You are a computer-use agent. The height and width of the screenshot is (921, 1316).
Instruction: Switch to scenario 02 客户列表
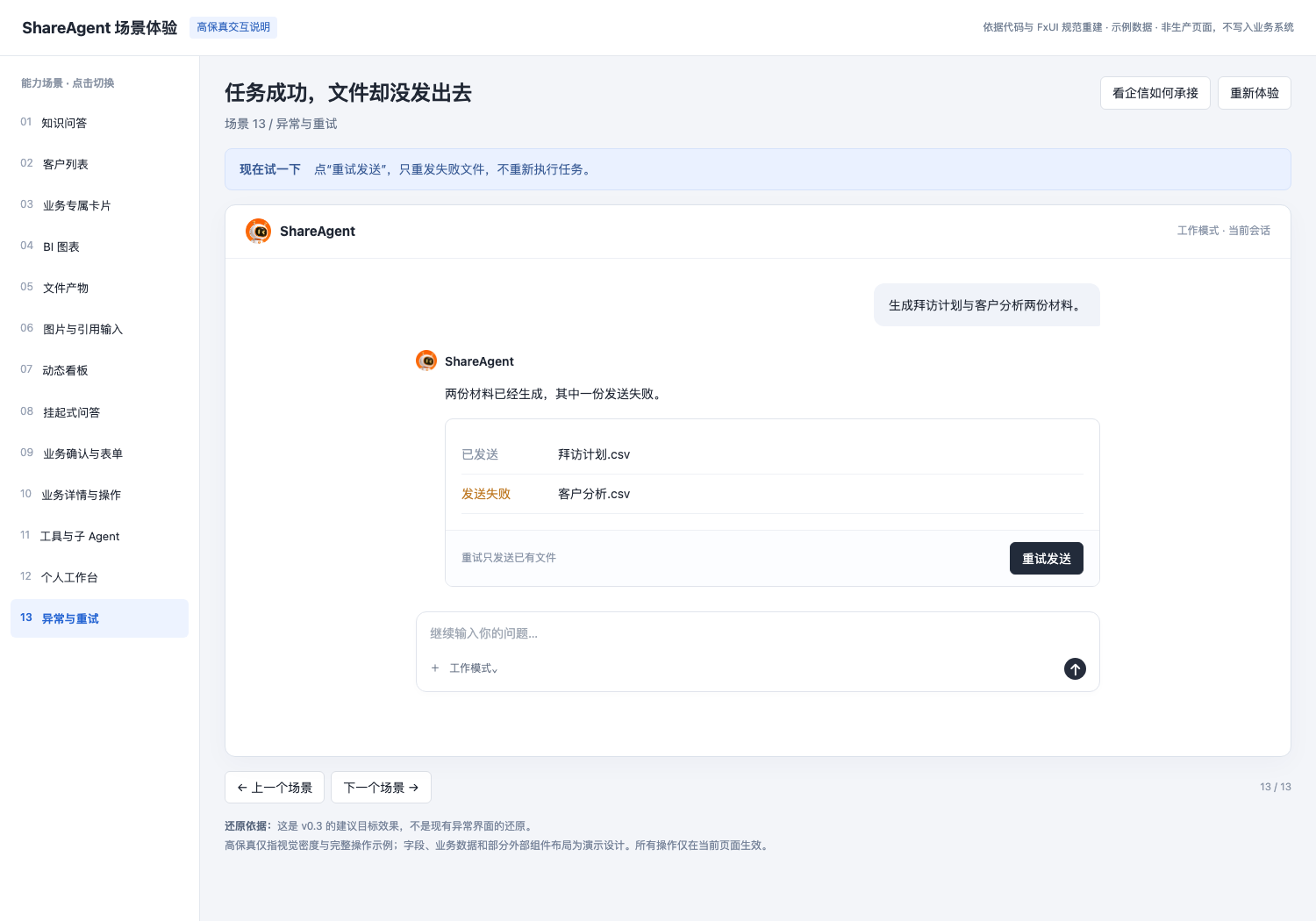(99, 164)
